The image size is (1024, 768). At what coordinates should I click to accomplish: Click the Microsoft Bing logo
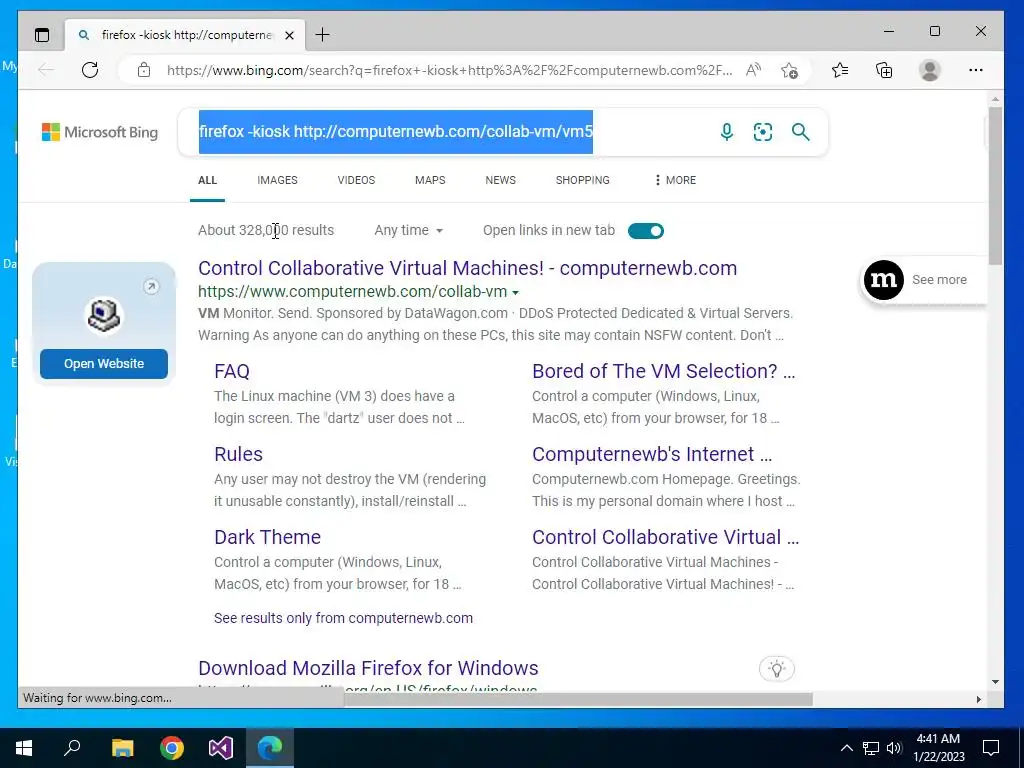(x=100, y=132)
